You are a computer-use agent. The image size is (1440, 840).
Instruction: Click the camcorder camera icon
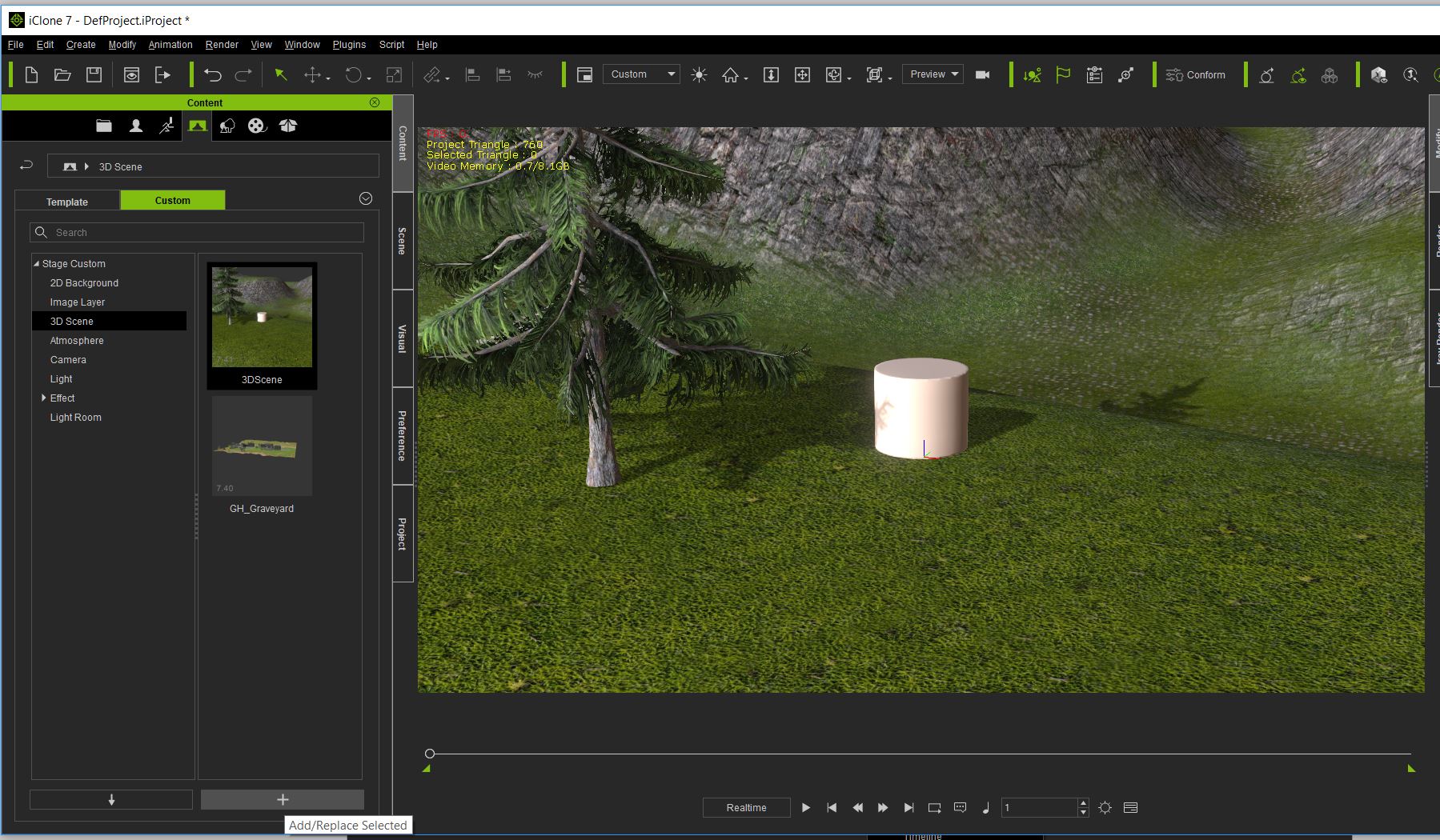tap(982, 75)
